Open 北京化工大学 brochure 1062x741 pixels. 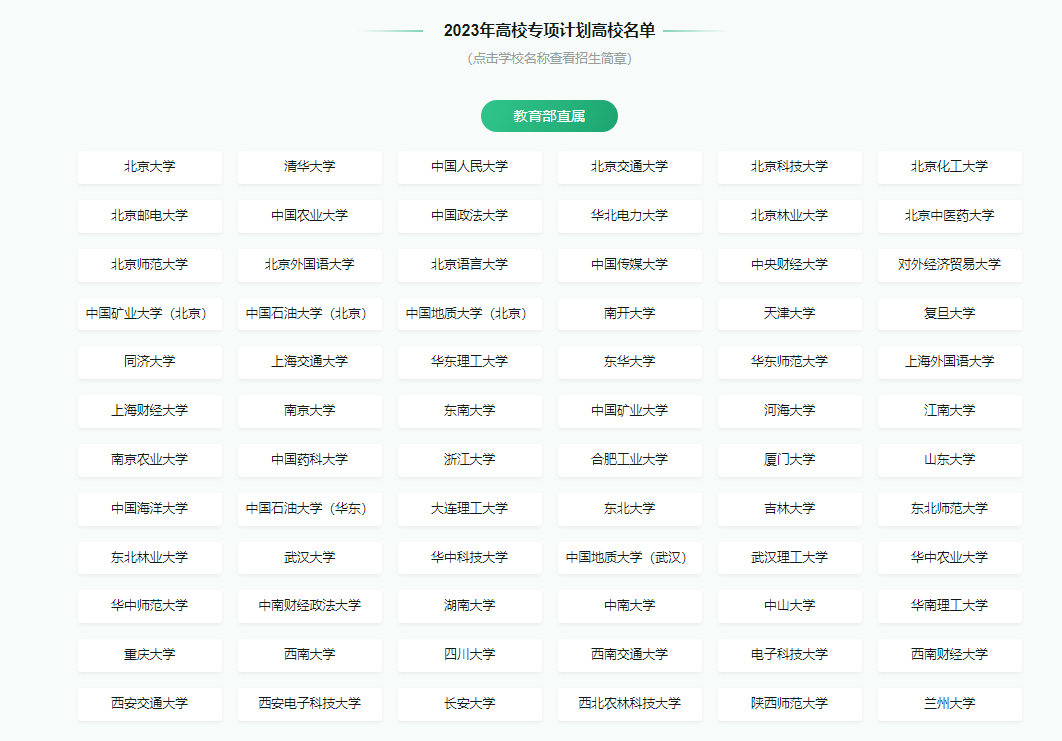[950, 167]
